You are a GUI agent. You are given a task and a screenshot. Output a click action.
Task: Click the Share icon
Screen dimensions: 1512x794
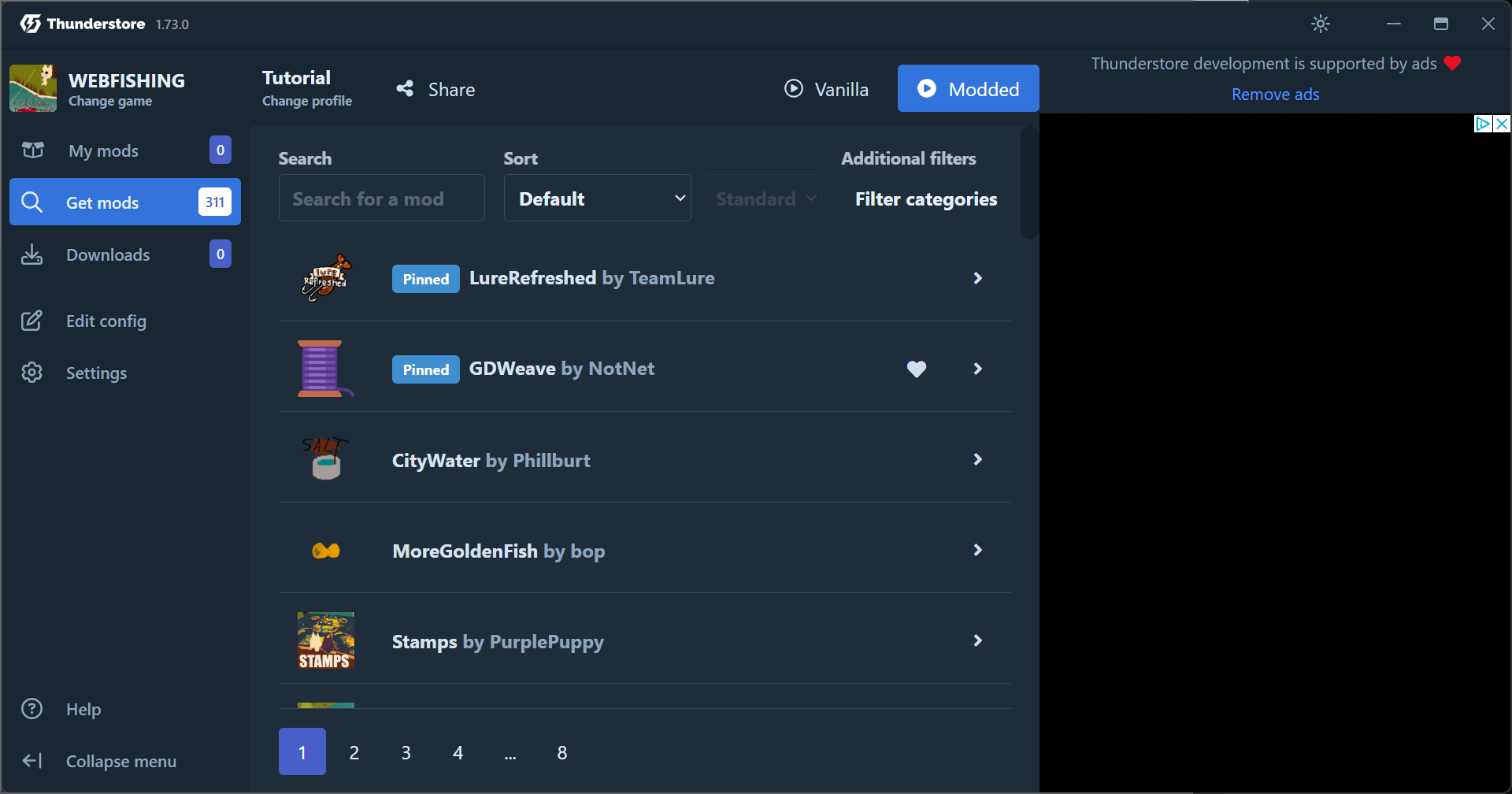pos(405,89)
